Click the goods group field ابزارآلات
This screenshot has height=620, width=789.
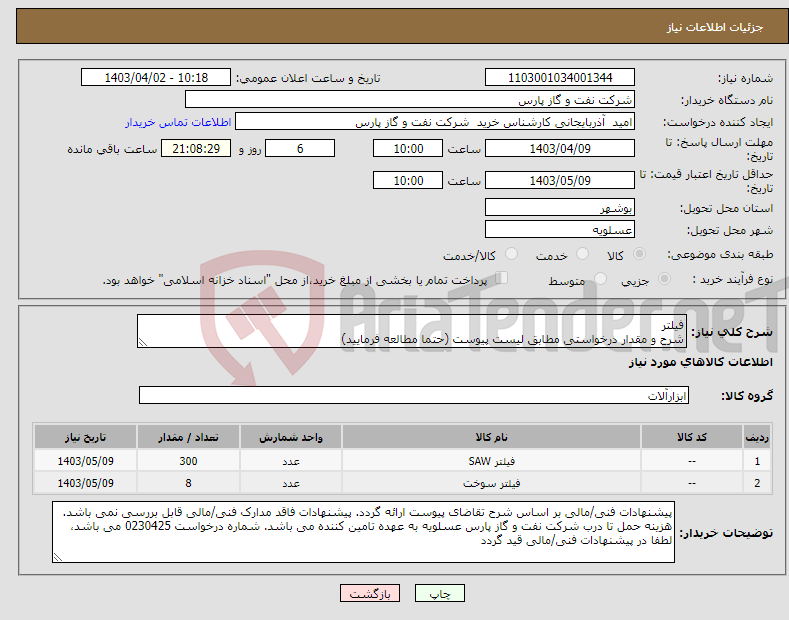pyautogui.click(x=414, y=396)
